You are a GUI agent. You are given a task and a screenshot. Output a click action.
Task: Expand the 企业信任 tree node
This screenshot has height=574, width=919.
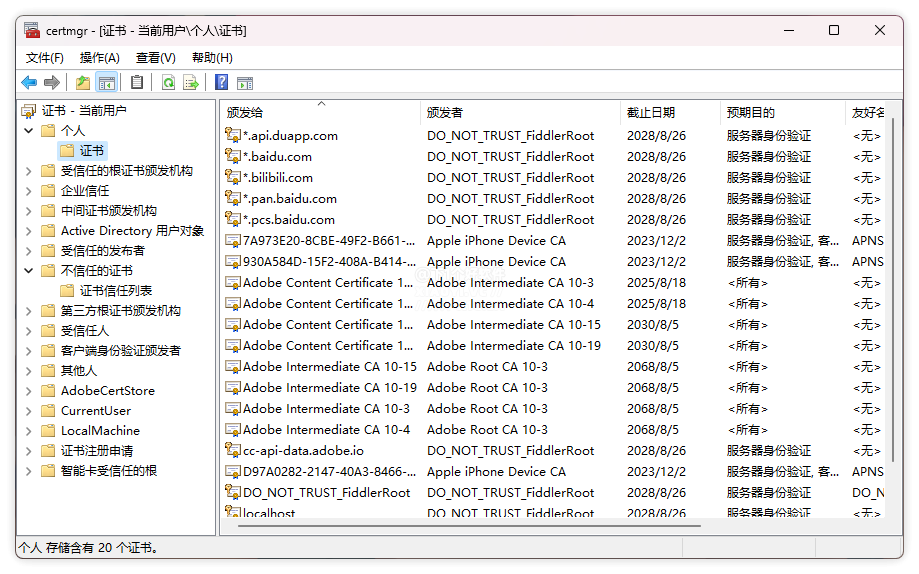coord(29,191)
